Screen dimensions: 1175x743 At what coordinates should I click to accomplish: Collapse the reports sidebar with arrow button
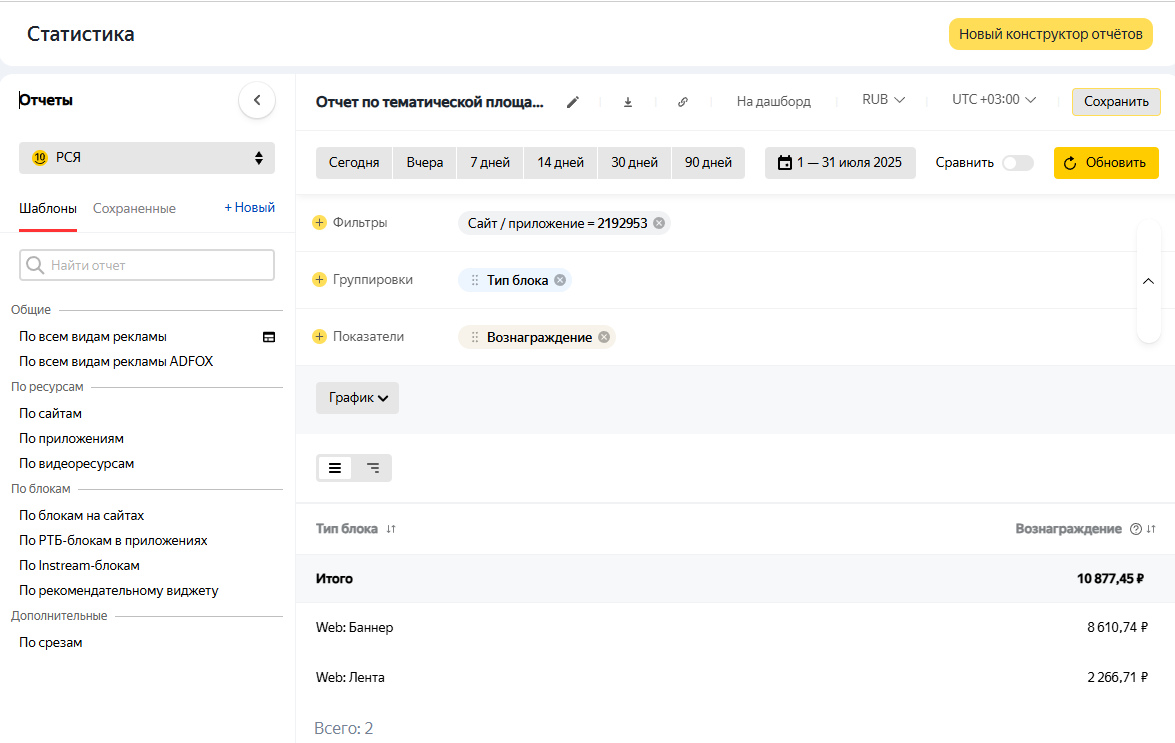coord(257,100)
